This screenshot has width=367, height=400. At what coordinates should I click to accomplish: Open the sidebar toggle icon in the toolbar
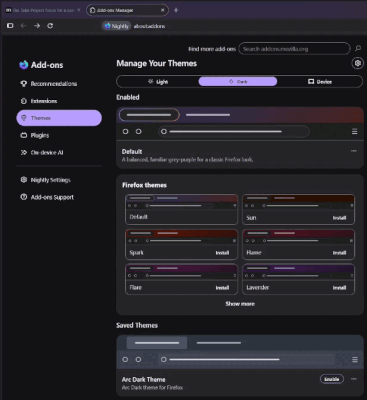10,26
